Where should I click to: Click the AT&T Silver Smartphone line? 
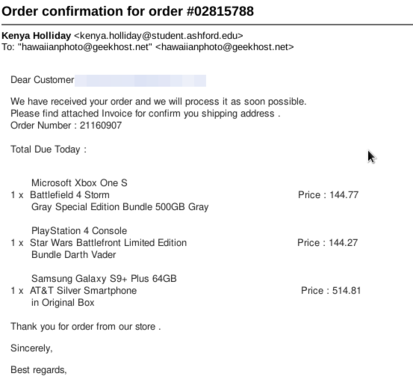coord(83,291)
